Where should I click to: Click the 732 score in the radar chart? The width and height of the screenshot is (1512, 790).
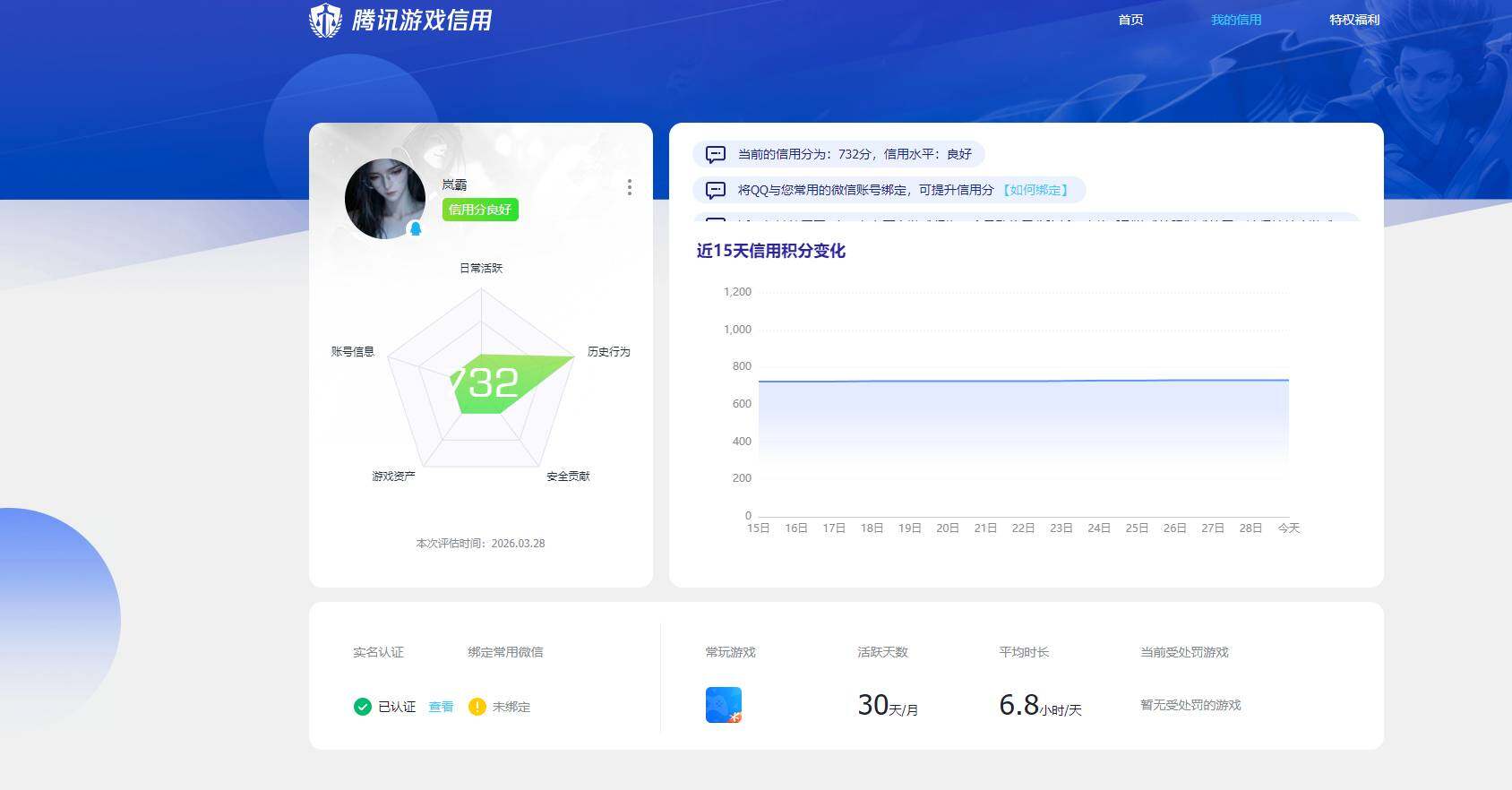pos(485,383)
